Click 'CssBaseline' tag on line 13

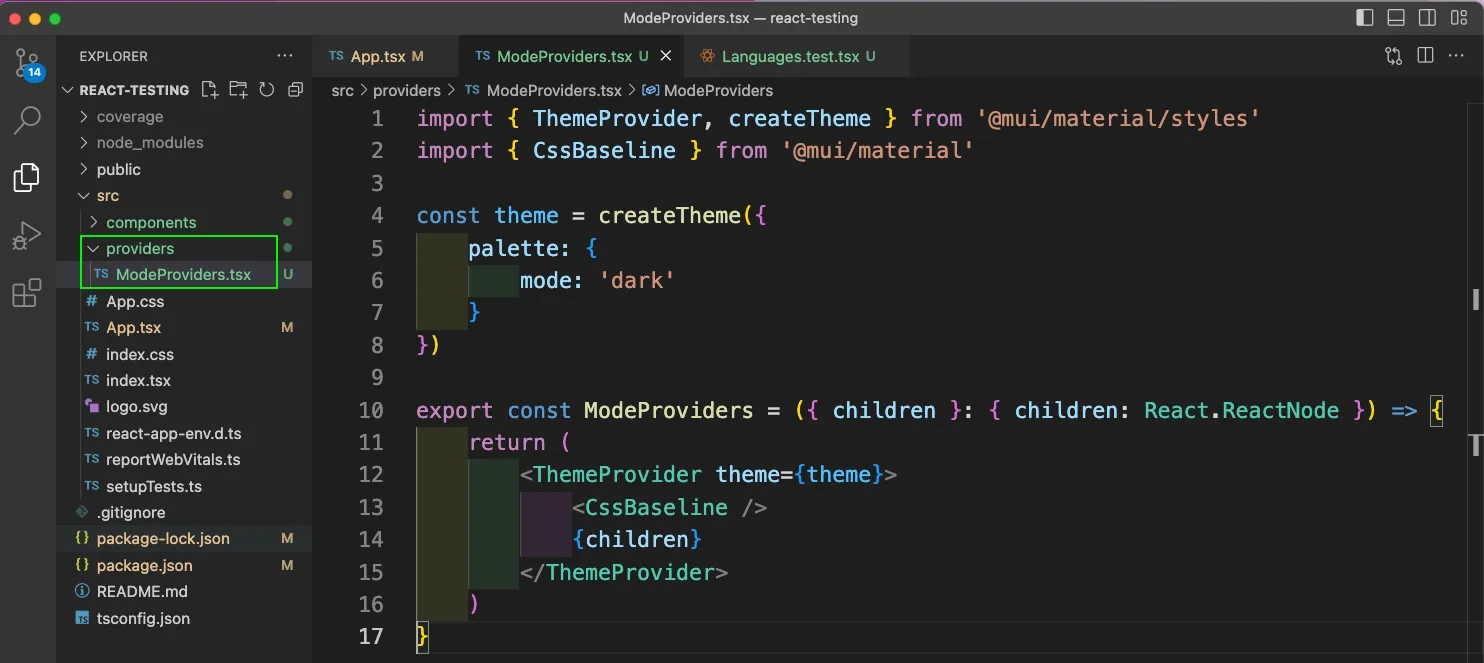656,508
